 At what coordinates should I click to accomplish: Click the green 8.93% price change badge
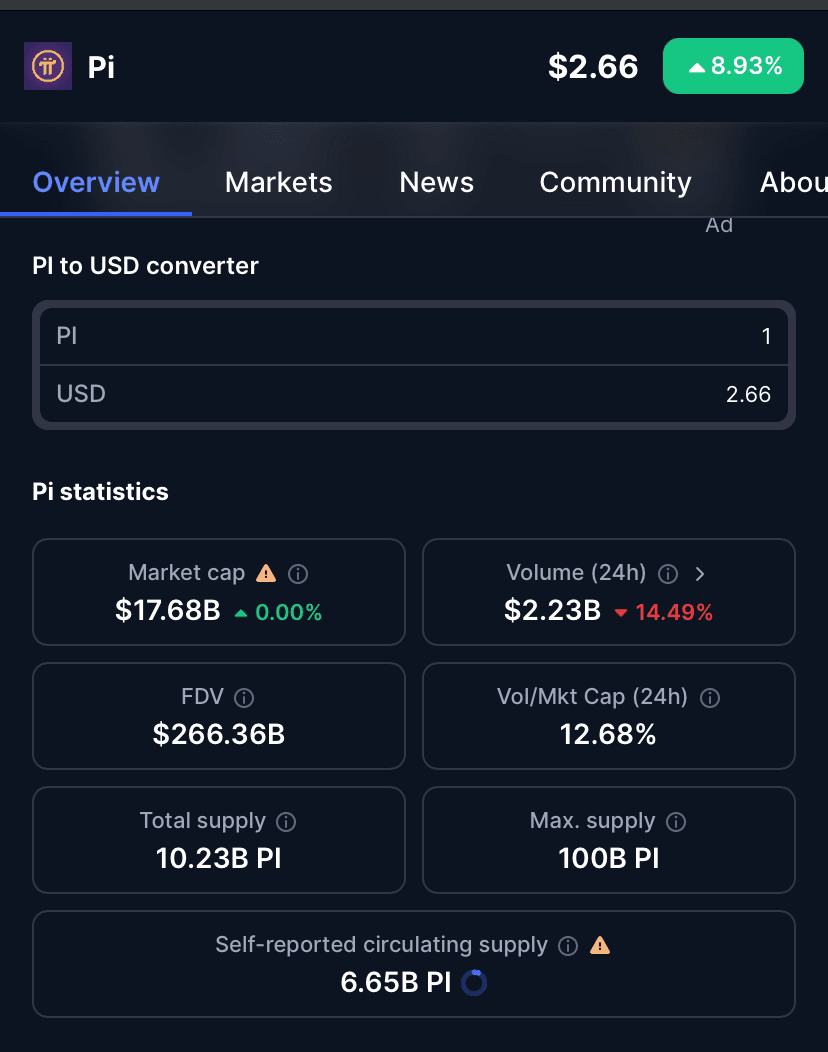tap(733, 66)
